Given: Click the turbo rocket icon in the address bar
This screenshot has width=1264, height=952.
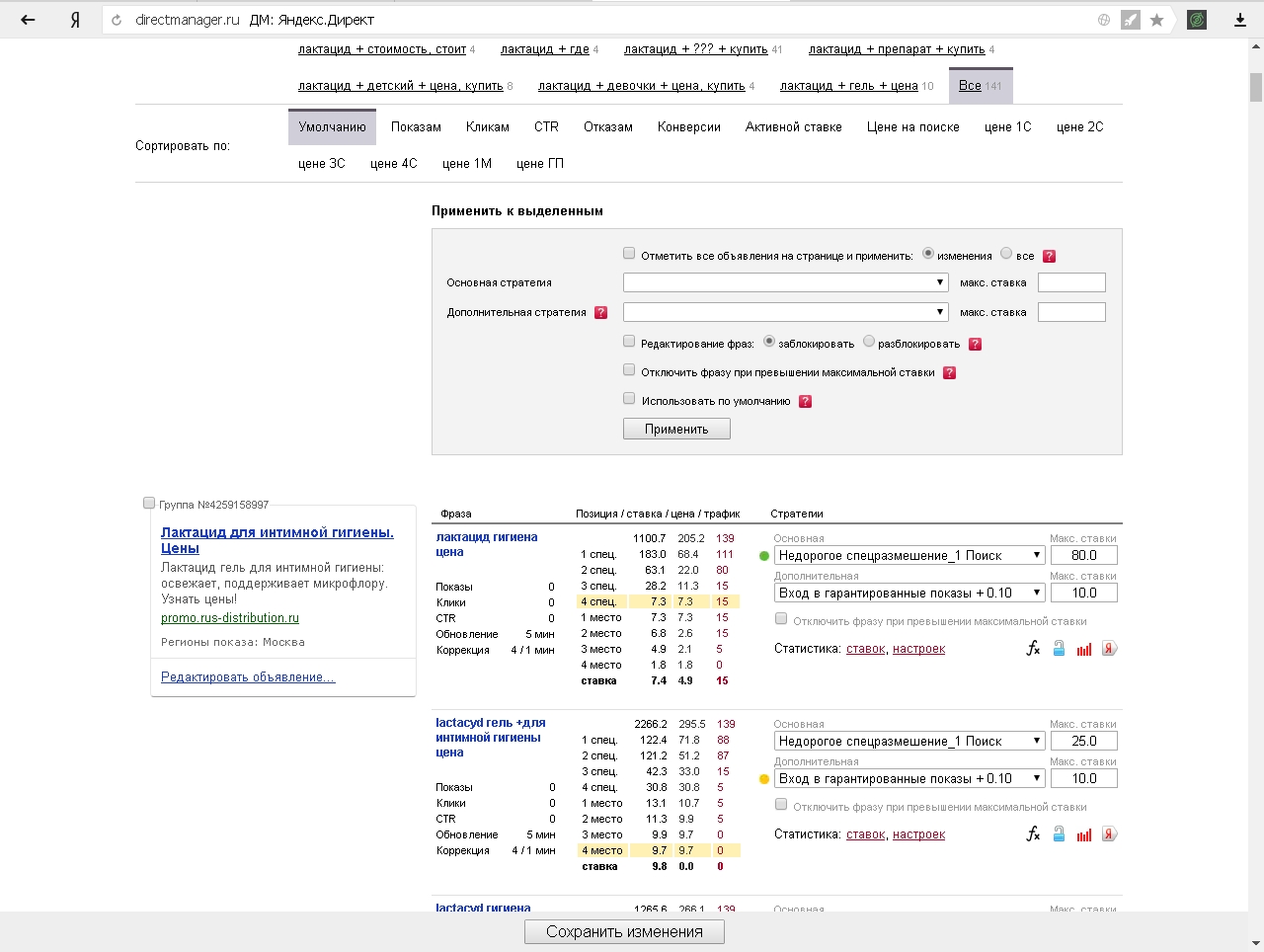Looking at the screenshot, I should [1131, 20].
